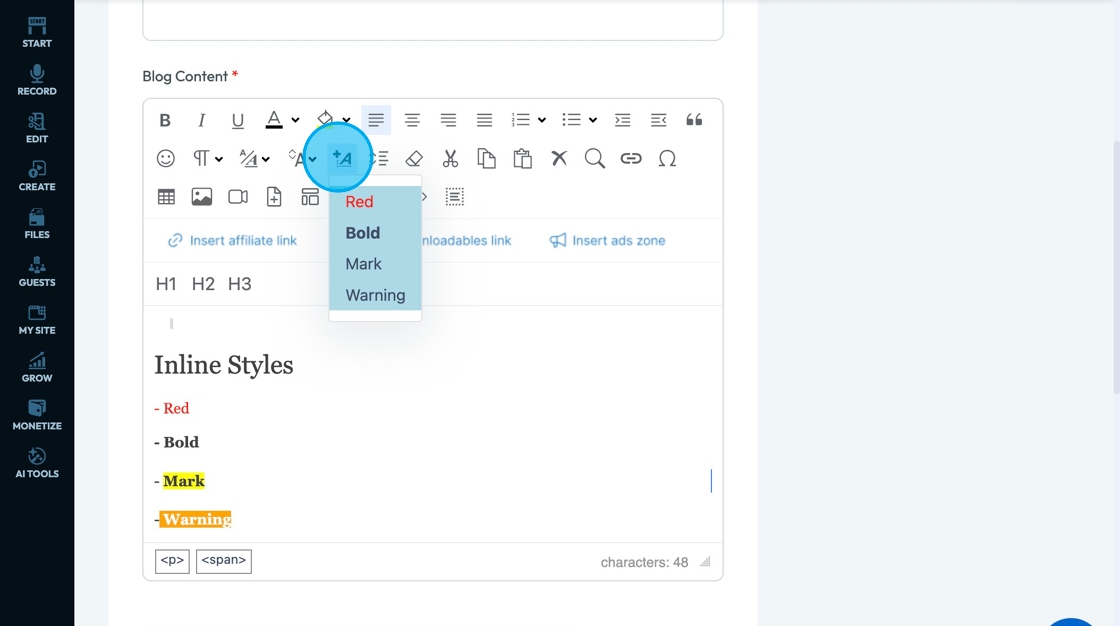Toggle underline formatting
1120x626 pixels.
(238, 120)
